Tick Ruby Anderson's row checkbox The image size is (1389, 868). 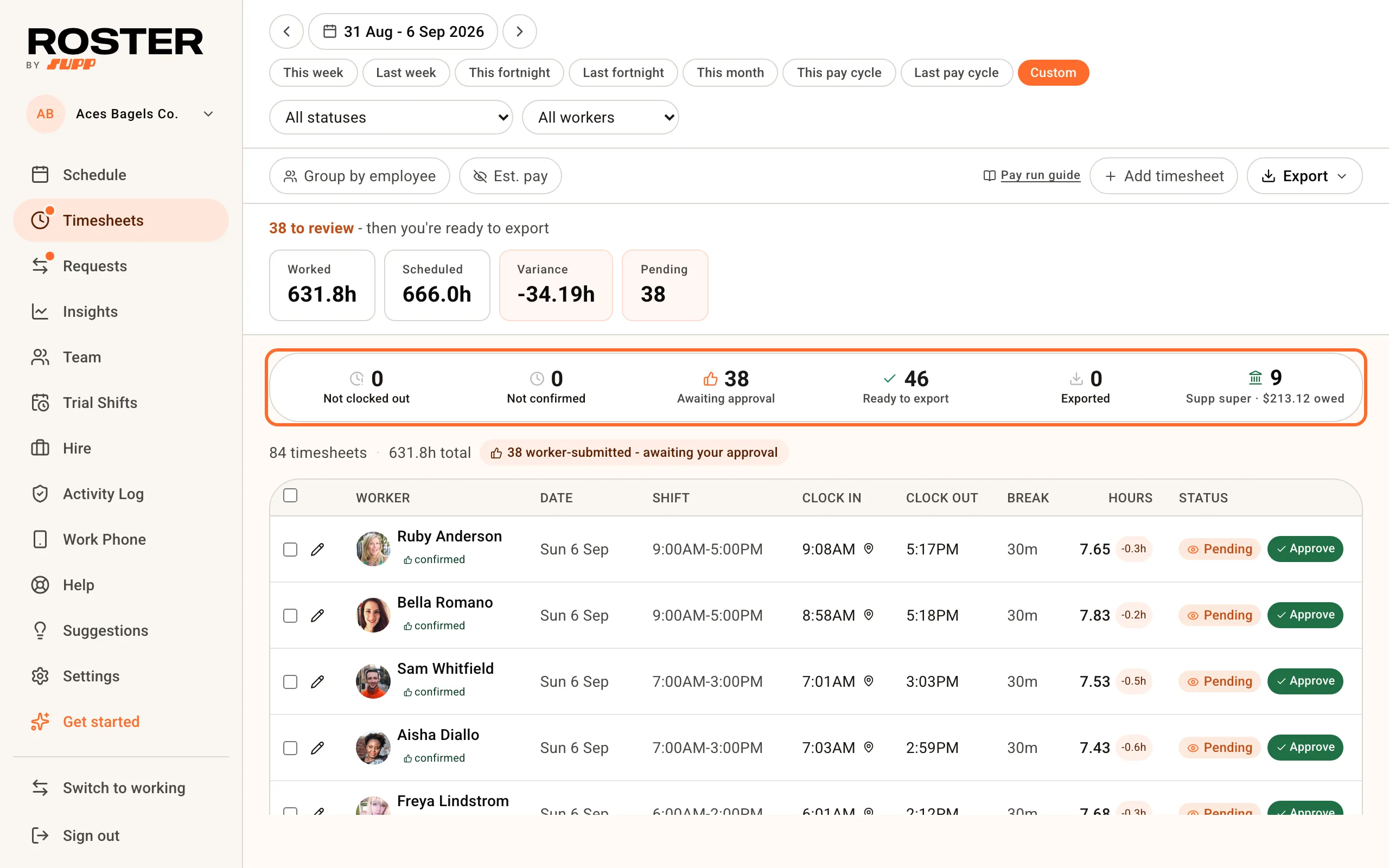290,550
